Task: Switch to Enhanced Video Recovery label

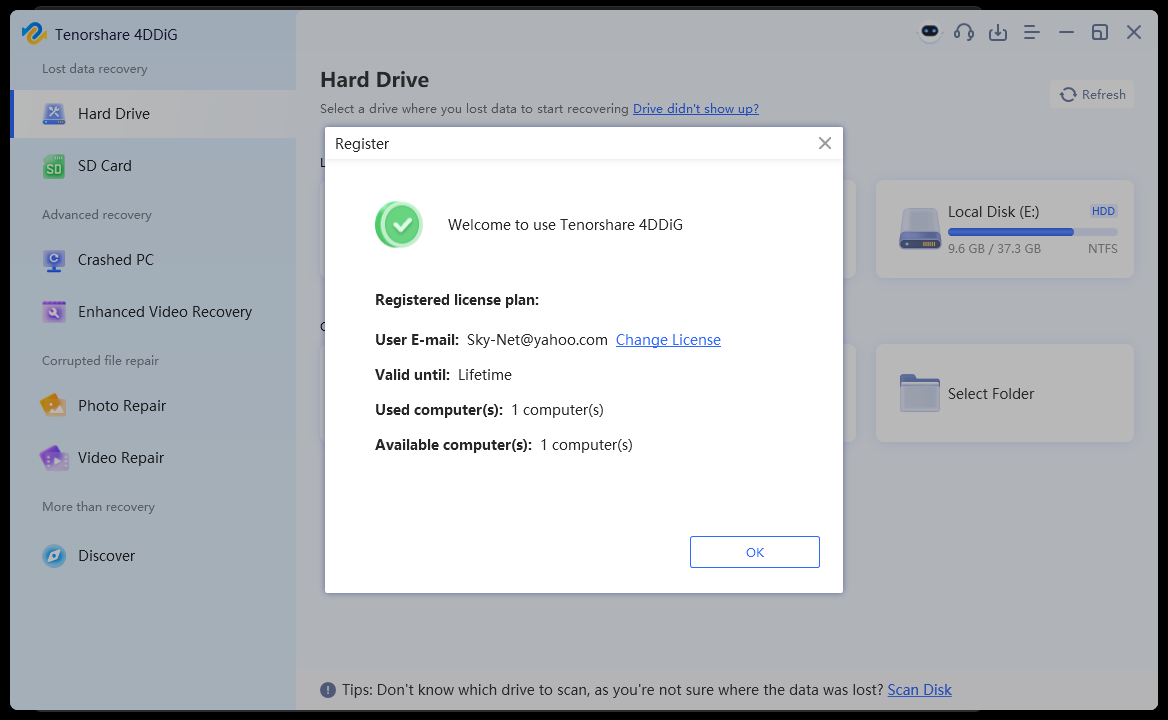Action: (165, 312)
